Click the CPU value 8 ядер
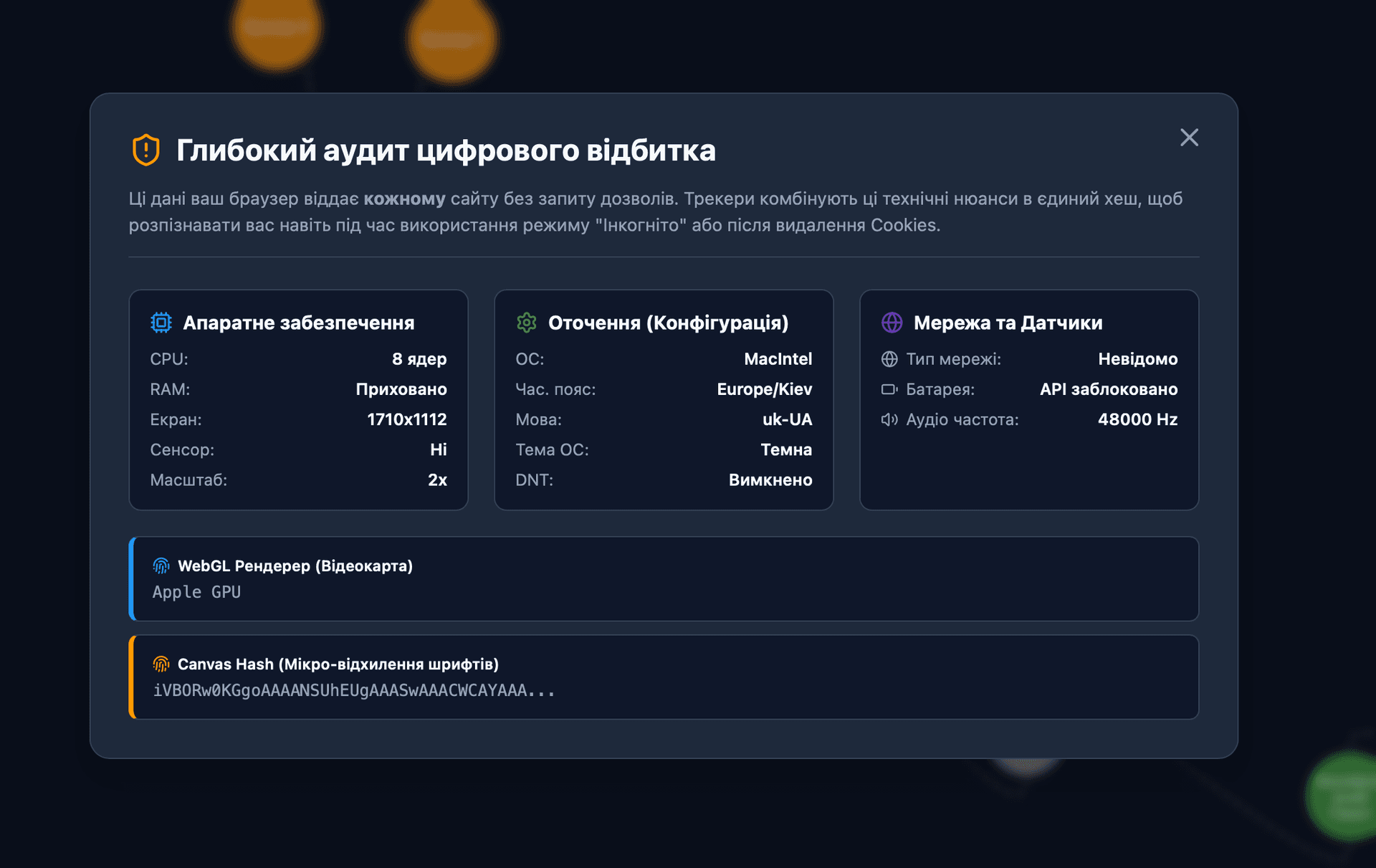This screenshot has height=868, width=1376. click(x=419, y=359)
